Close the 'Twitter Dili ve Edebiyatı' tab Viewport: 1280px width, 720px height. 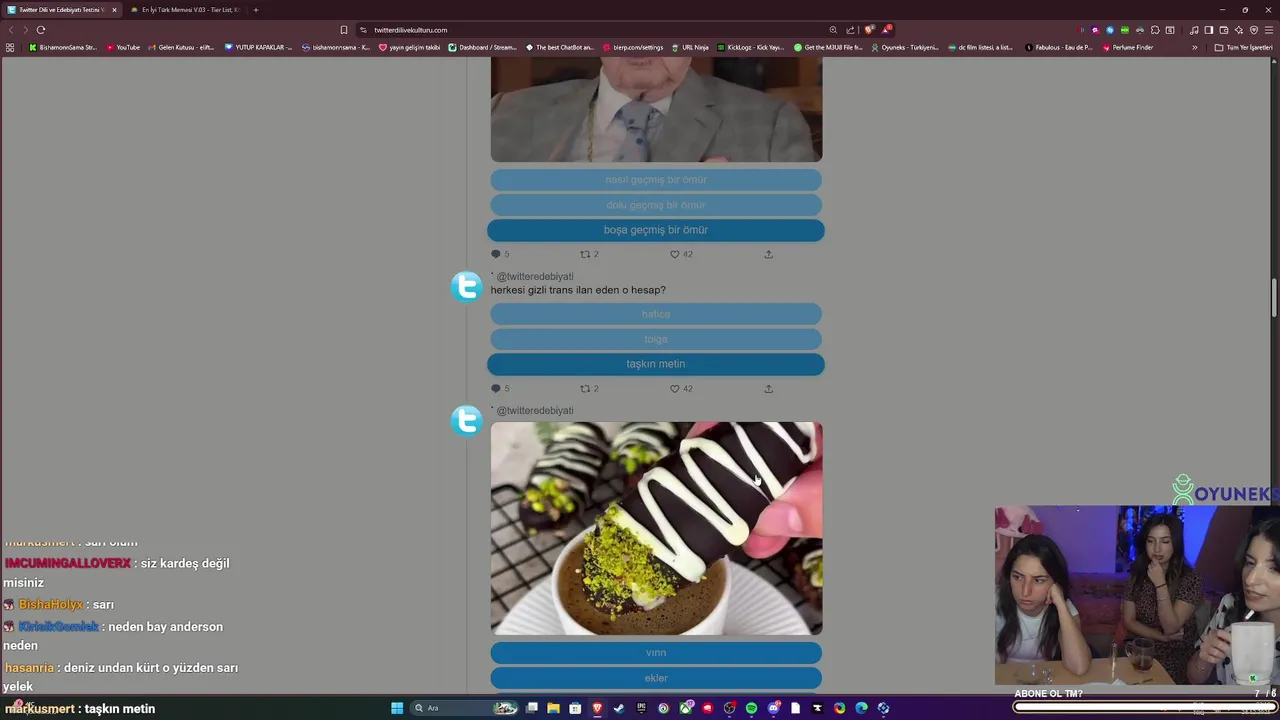[114, 10]
